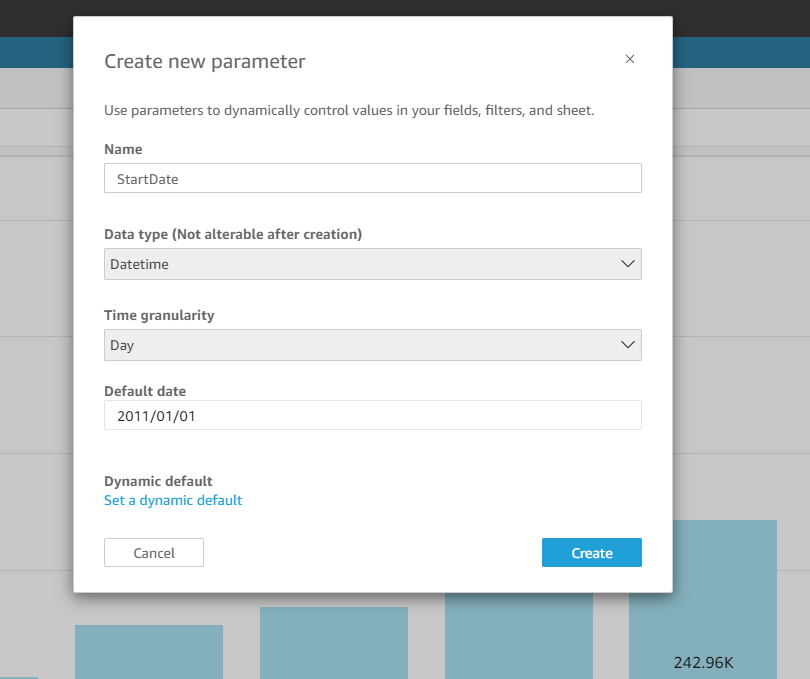Click the blue header bar behind the dialog

point(741,52)
